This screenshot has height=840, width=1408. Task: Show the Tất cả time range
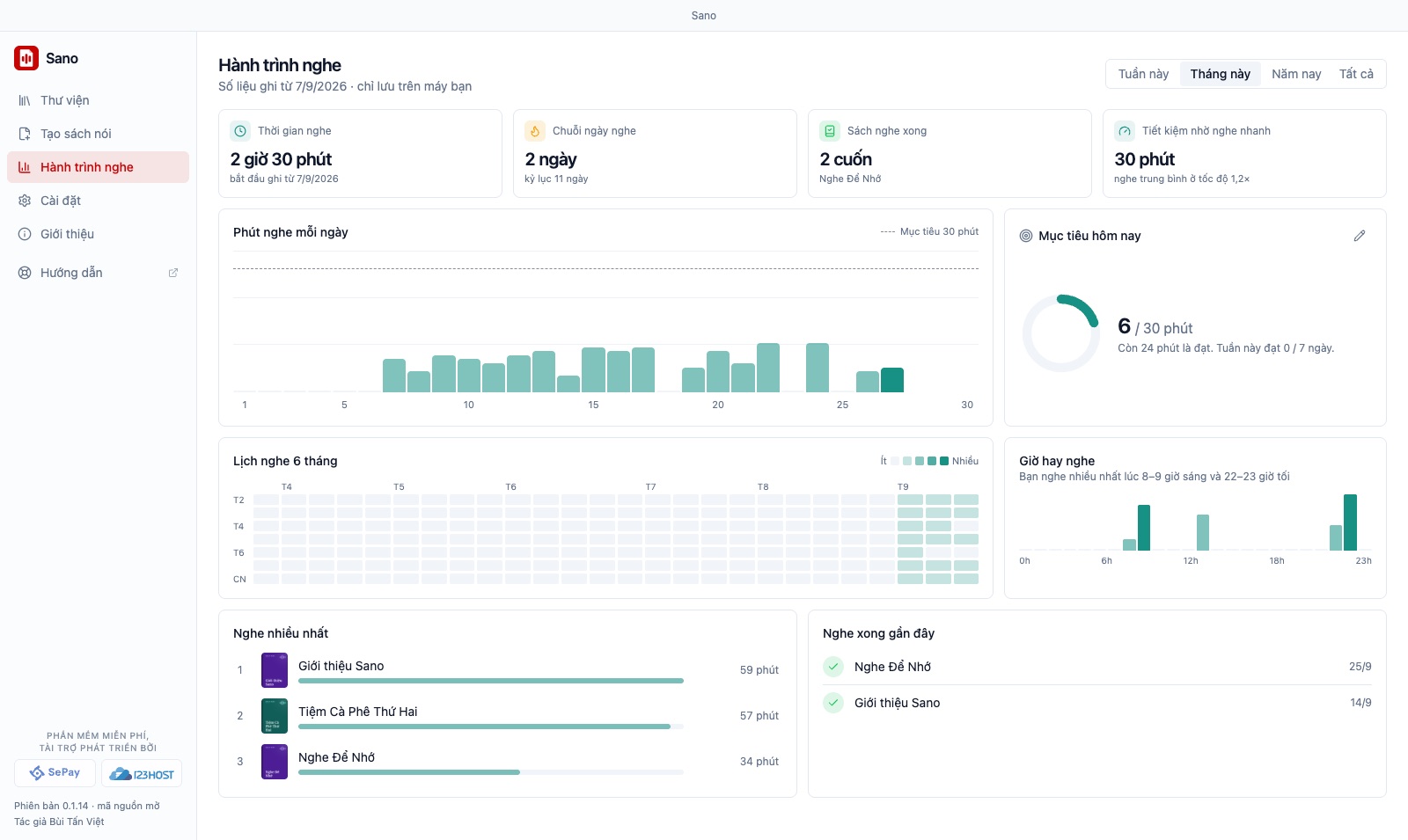click(x=1356, y=74)
